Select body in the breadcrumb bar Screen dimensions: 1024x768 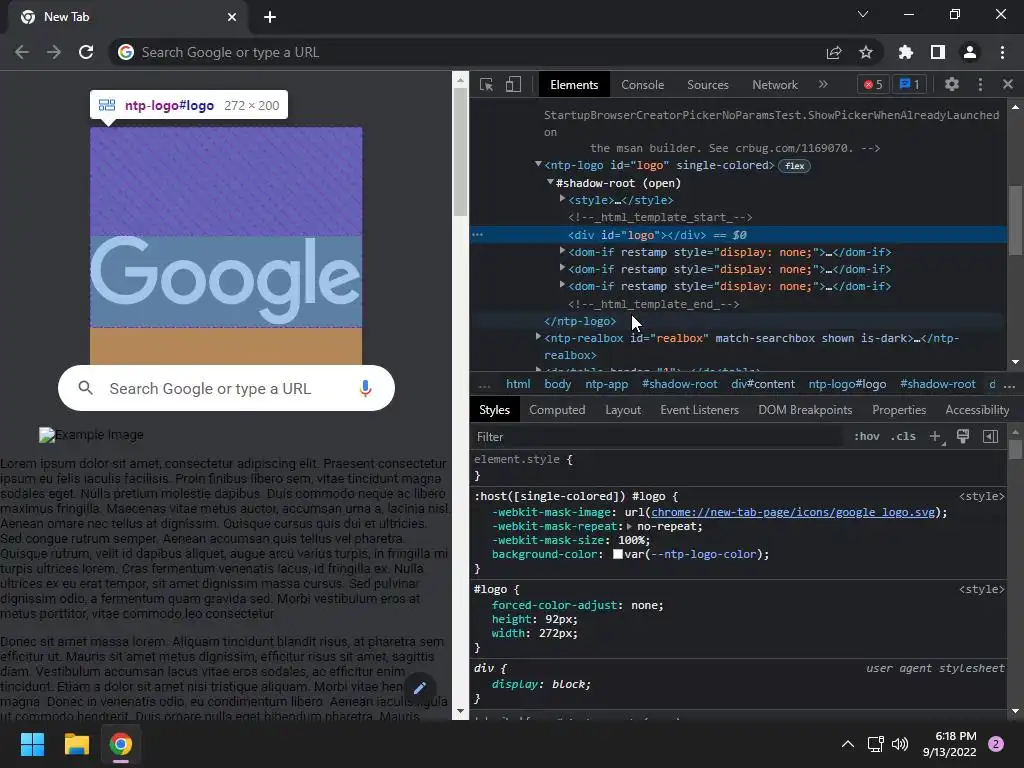[558, 384]
